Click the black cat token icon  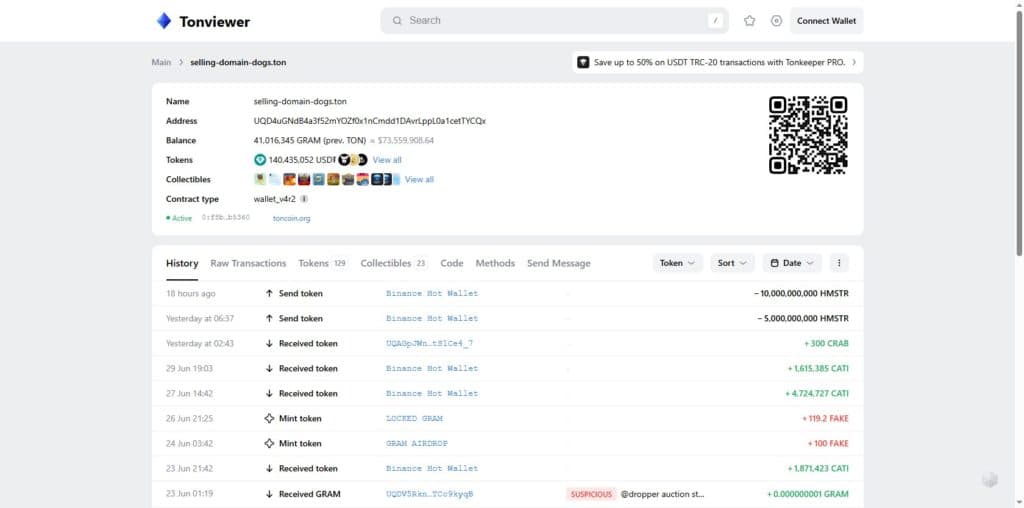[x=344, y=160]
